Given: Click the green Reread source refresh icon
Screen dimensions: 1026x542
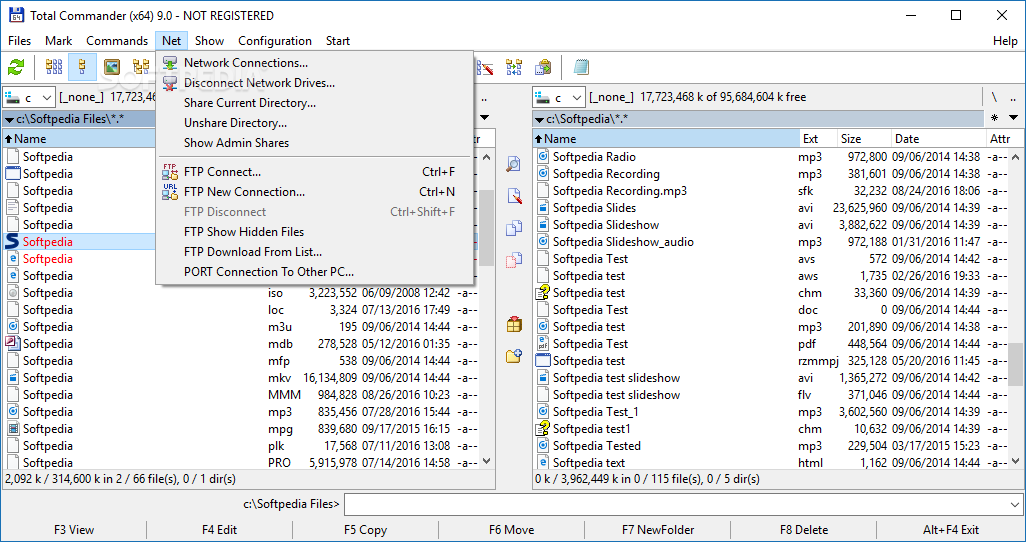Looking at the screenshot, I should pyautogui.click(x=16, y=67).
